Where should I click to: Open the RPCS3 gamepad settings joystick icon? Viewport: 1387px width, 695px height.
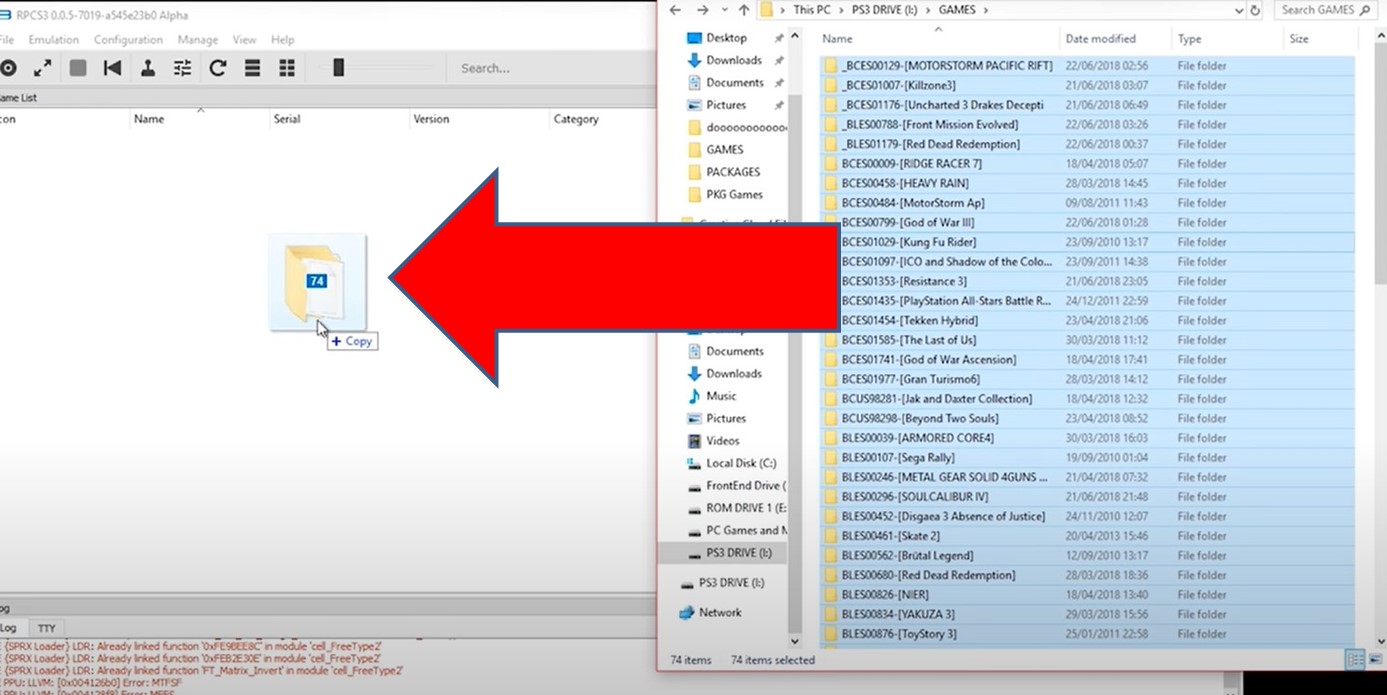point(147,68)
